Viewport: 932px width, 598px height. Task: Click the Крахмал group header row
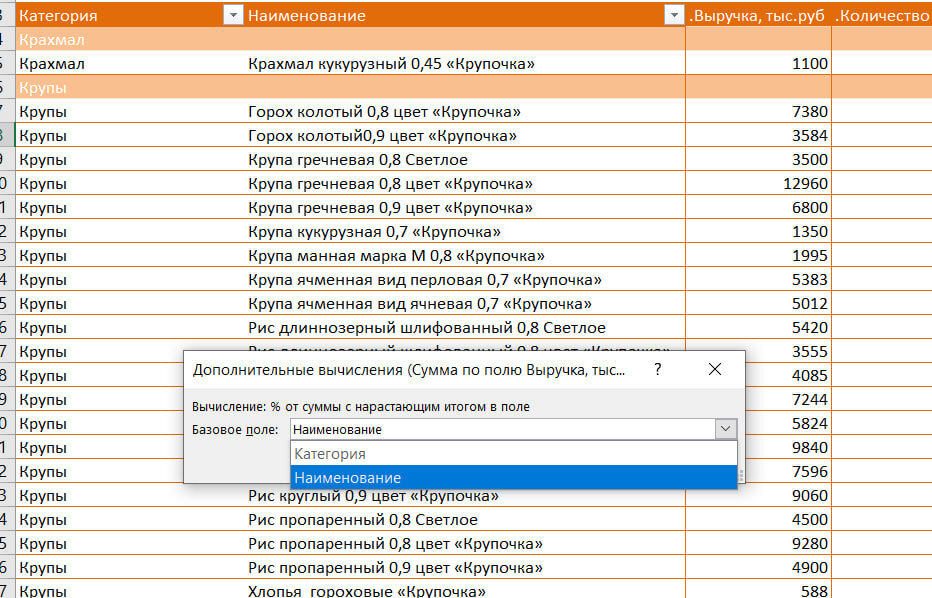point(351,39)
